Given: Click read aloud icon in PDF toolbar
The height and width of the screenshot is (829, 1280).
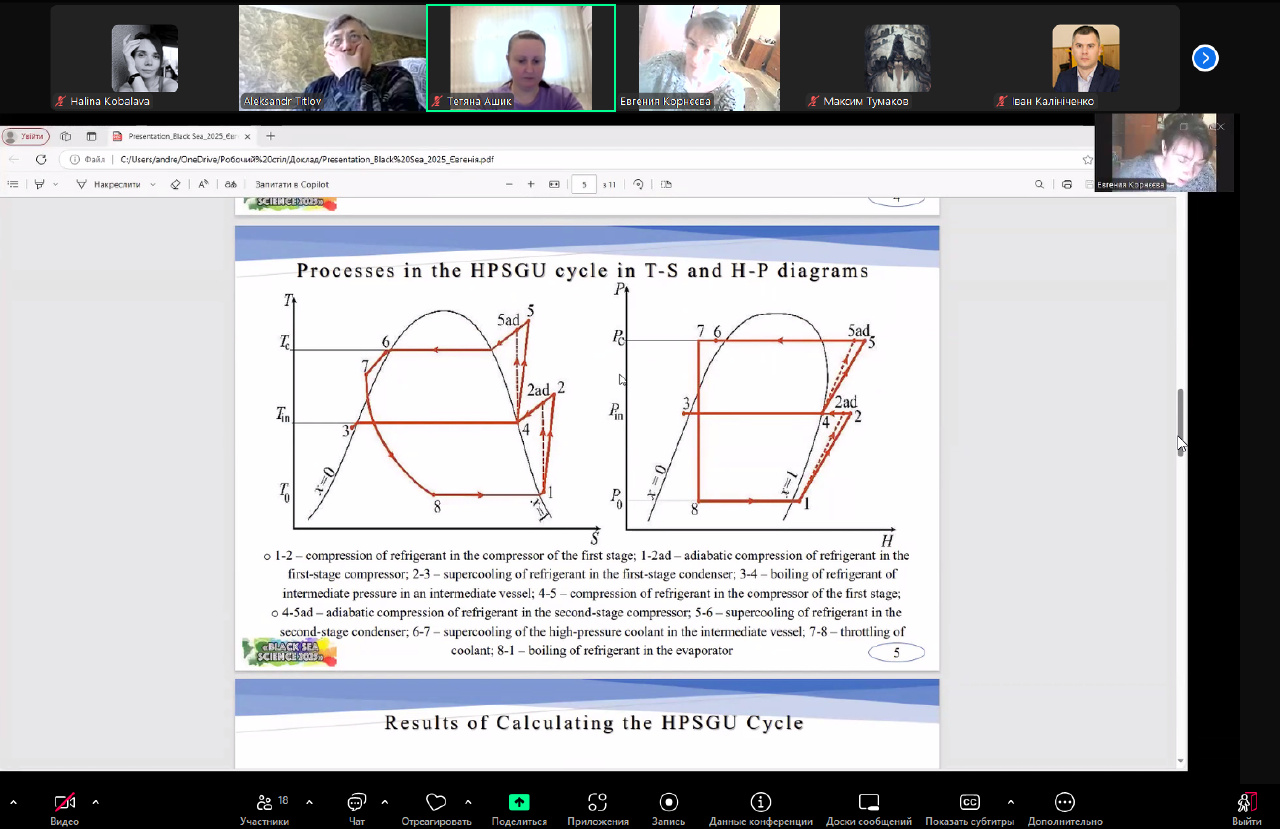Looking at the screenshot, I should coord(230,184).
